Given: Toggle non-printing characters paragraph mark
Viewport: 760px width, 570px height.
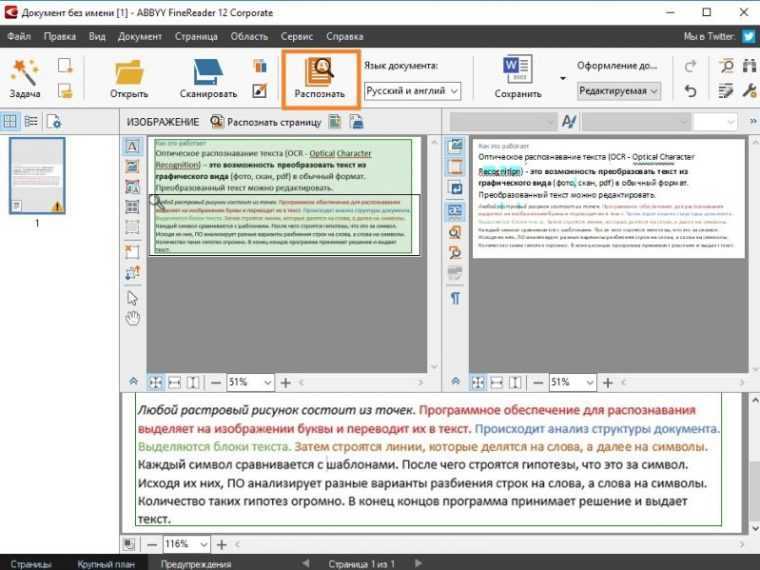Looking at the screenshot, I should coord(455,298).
